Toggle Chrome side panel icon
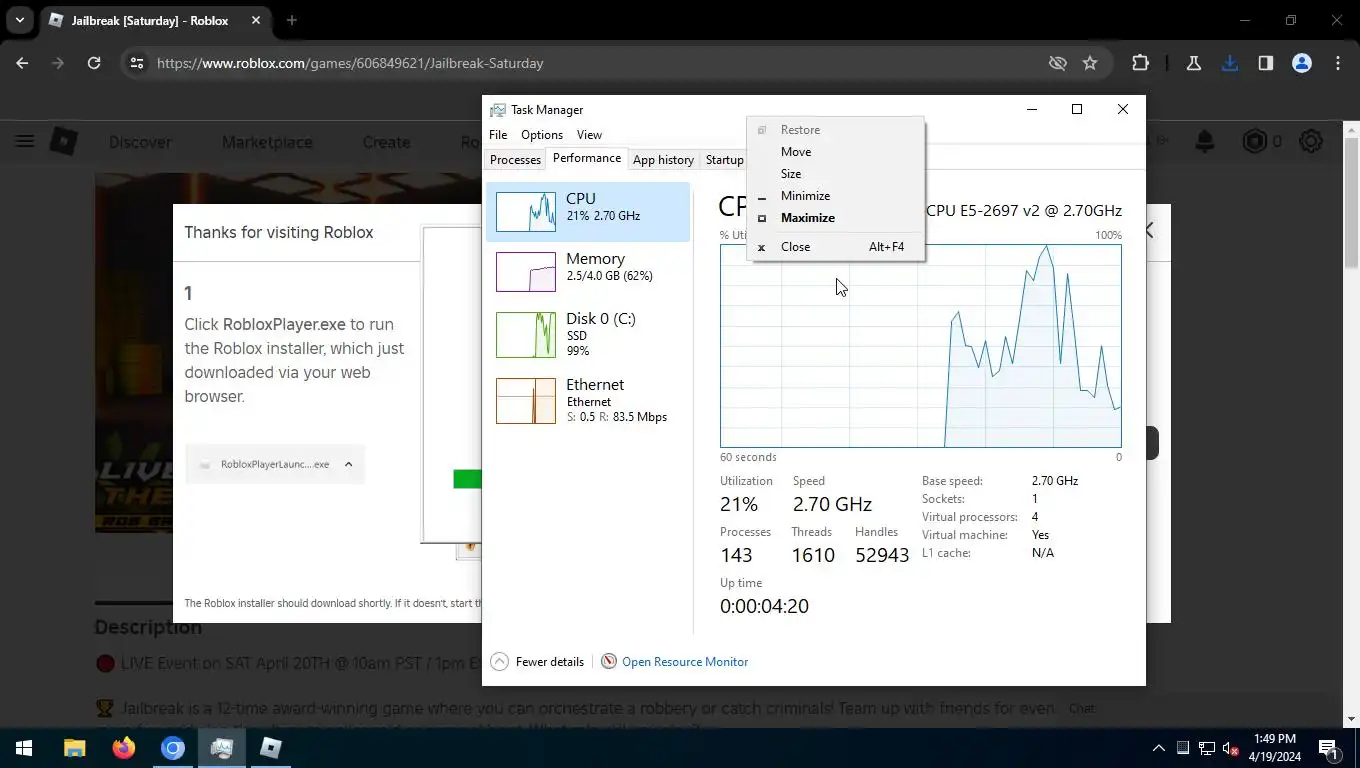This screenshot has height=768, width=1360. 1266,63
